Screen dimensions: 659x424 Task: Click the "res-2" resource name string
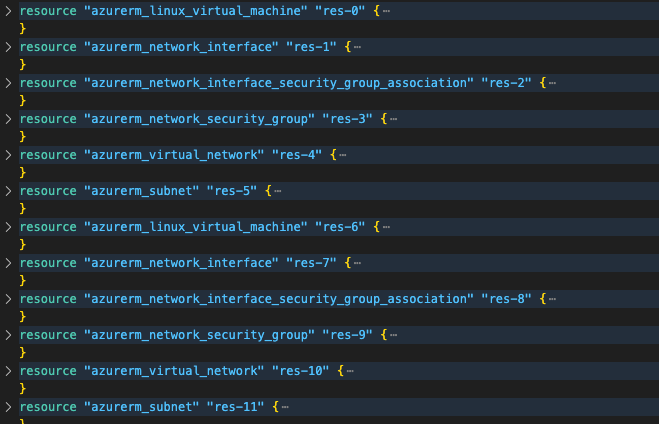click(506, 83)
